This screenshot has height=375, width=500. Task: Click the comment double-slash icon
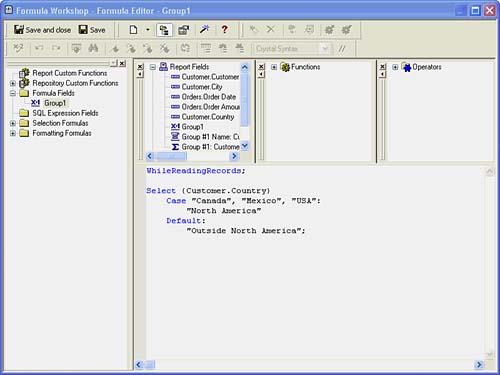[x=342, y=49]
